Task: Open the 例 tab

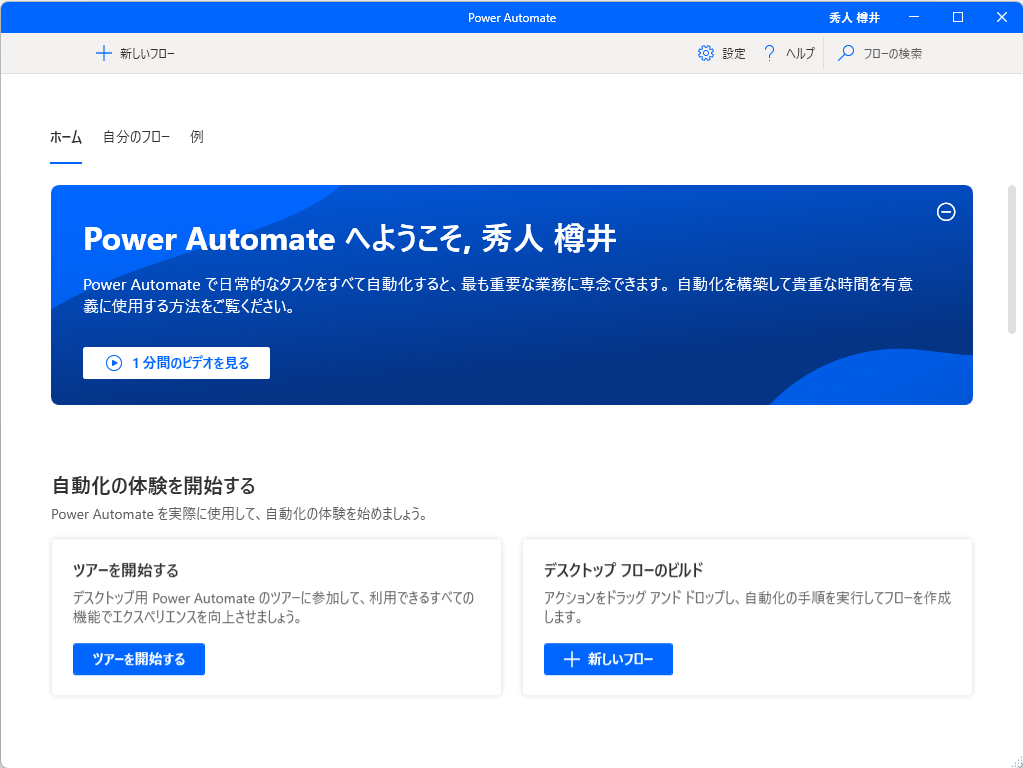Action: [x=196, y=137]
